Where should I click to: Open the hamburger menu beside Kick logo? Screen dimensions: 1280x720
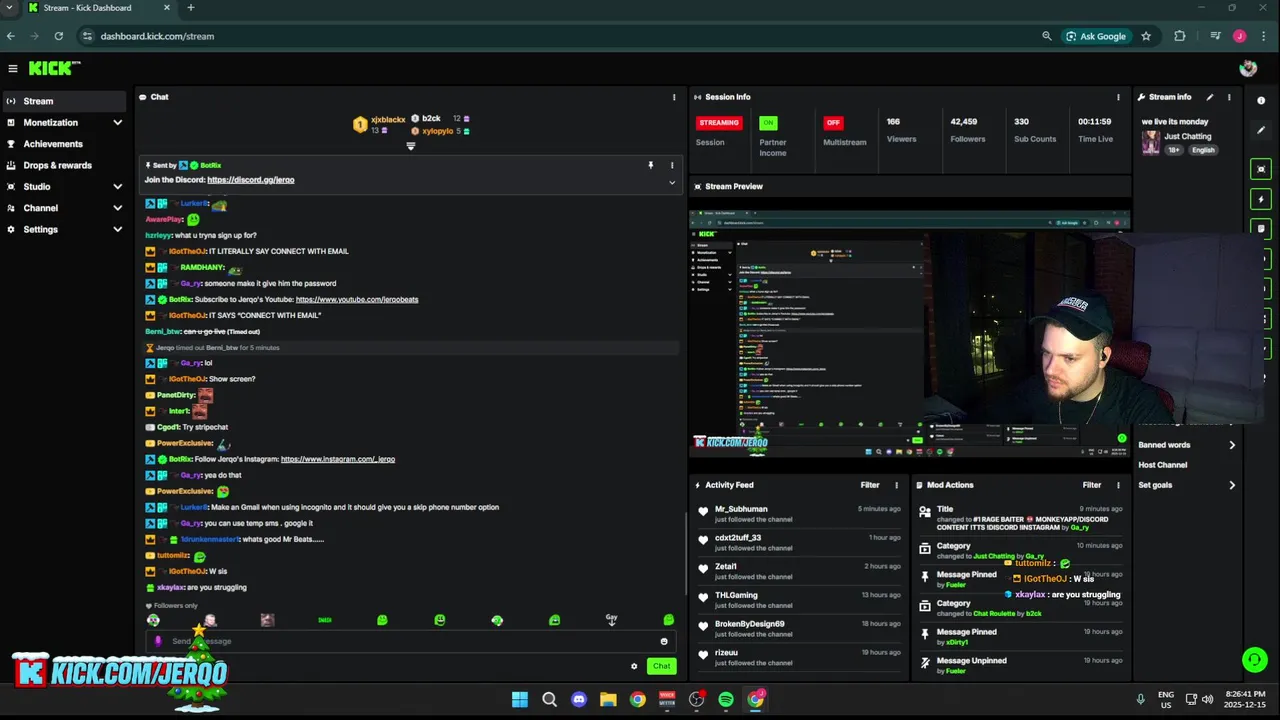(x=13, y=68)
